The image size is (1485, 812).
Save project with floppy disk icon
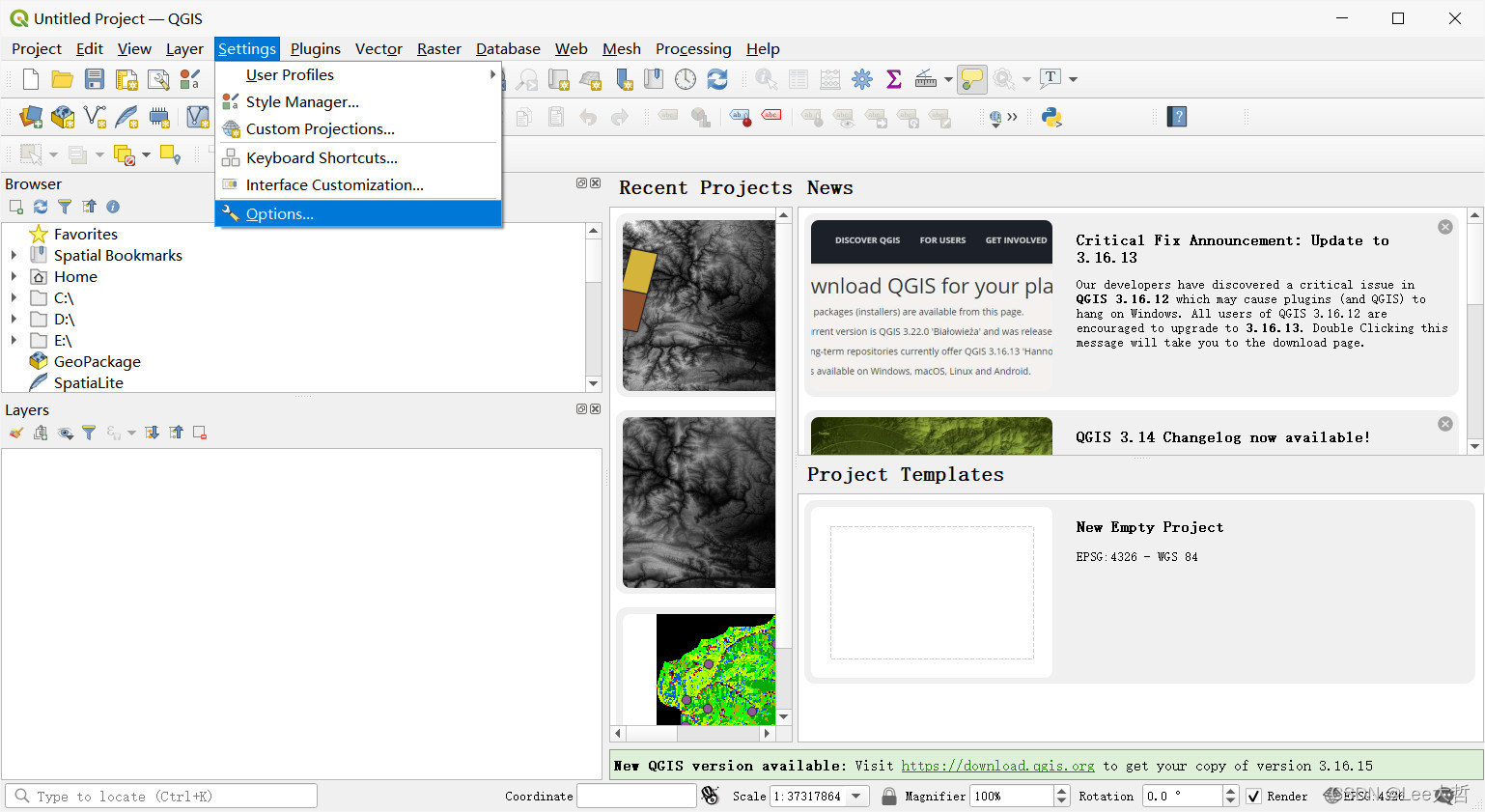[x=95, y=79]
